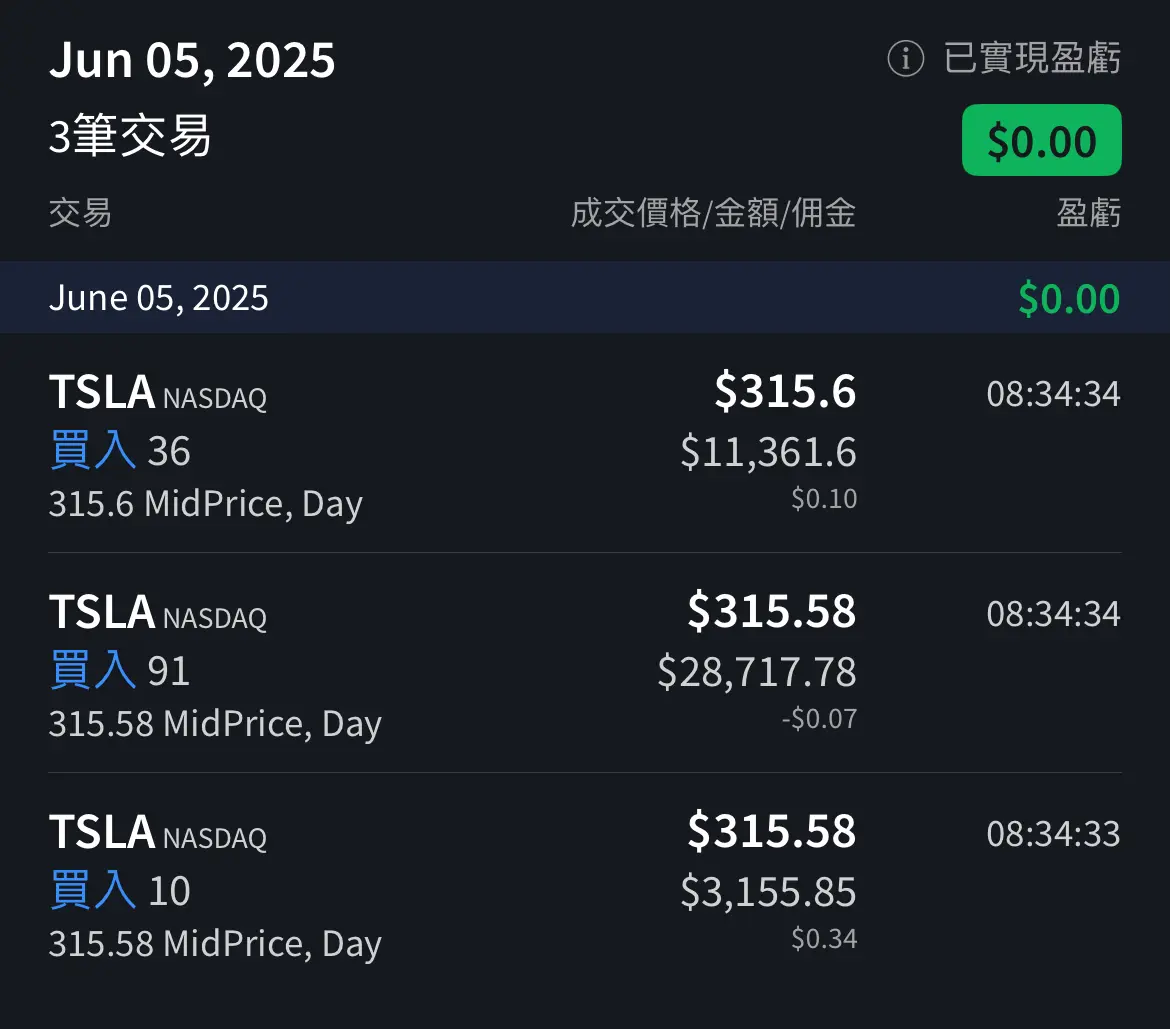The width and height of the screenshot is (1170, 1029).
Task: Click the realized P&L info icon
Action: pyautogui.click(x=905, y=59)
